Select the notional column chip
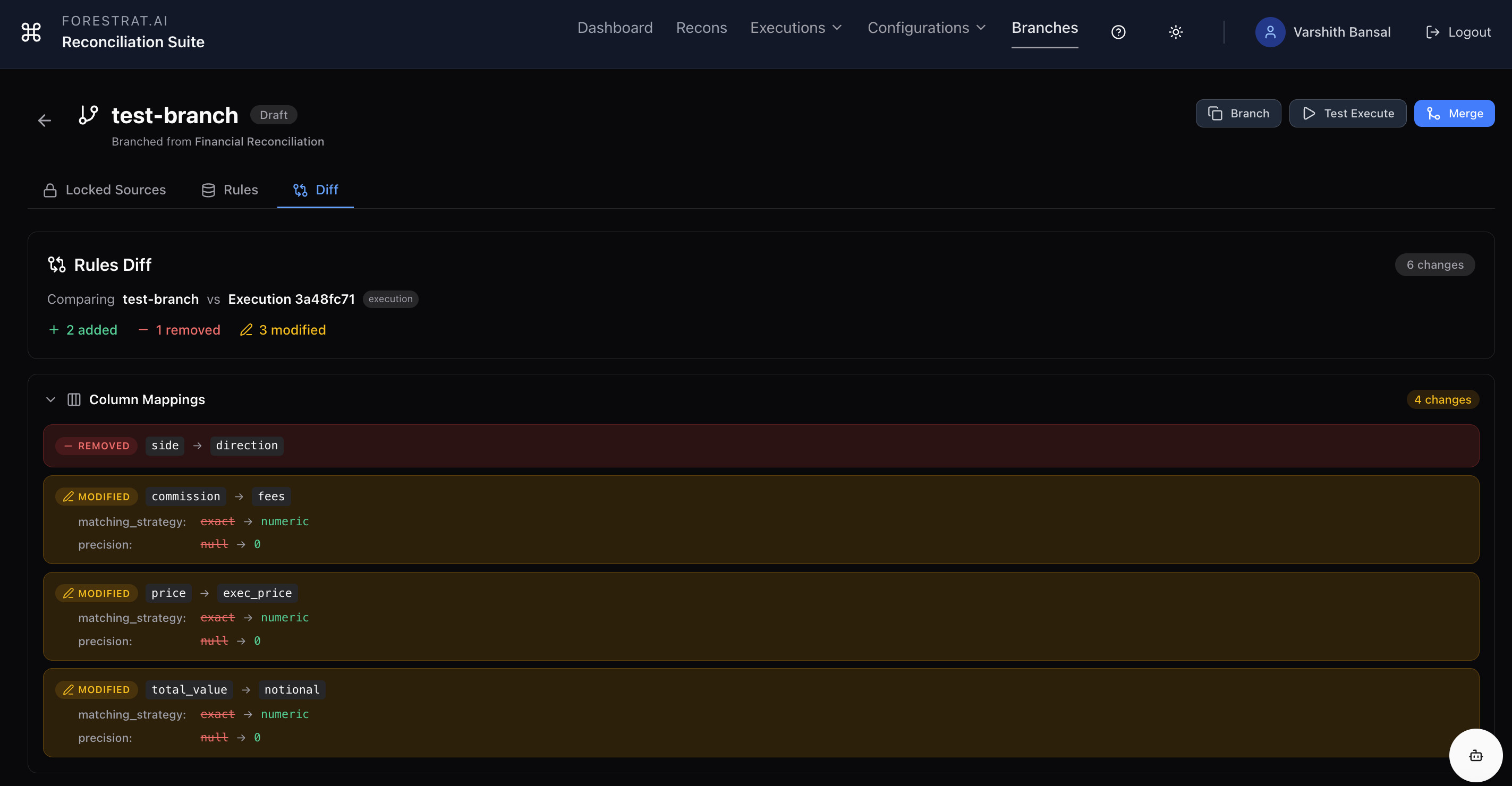 click(292, 690)
